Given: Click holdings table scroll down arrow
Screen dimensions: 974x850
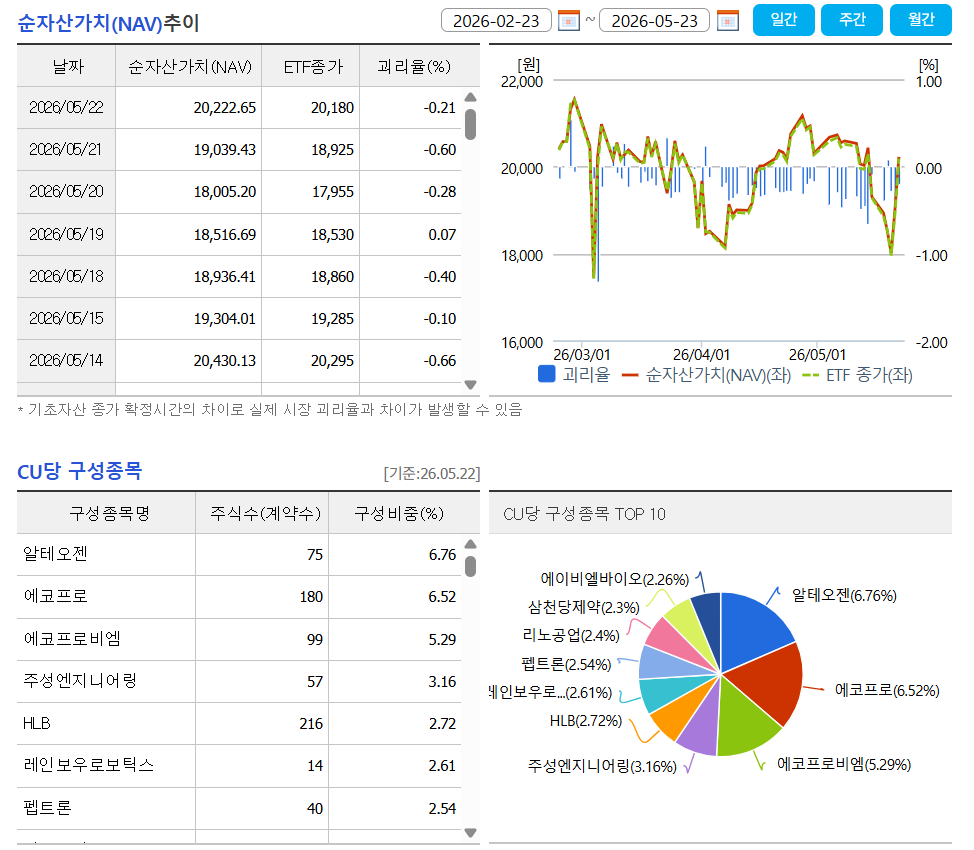Looking at the screenshot, I should point(470,833).
